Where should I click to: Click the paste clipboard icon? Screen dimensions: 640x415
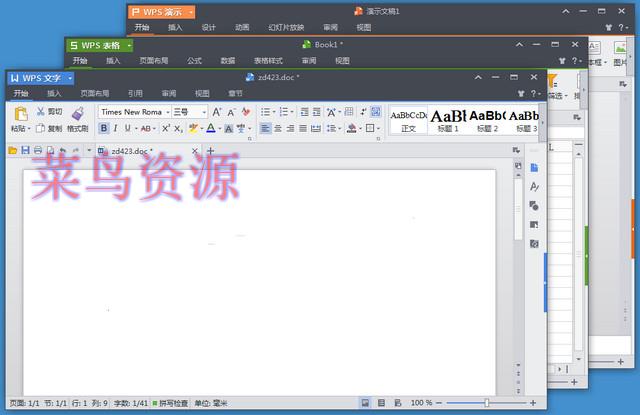(21, 114)
